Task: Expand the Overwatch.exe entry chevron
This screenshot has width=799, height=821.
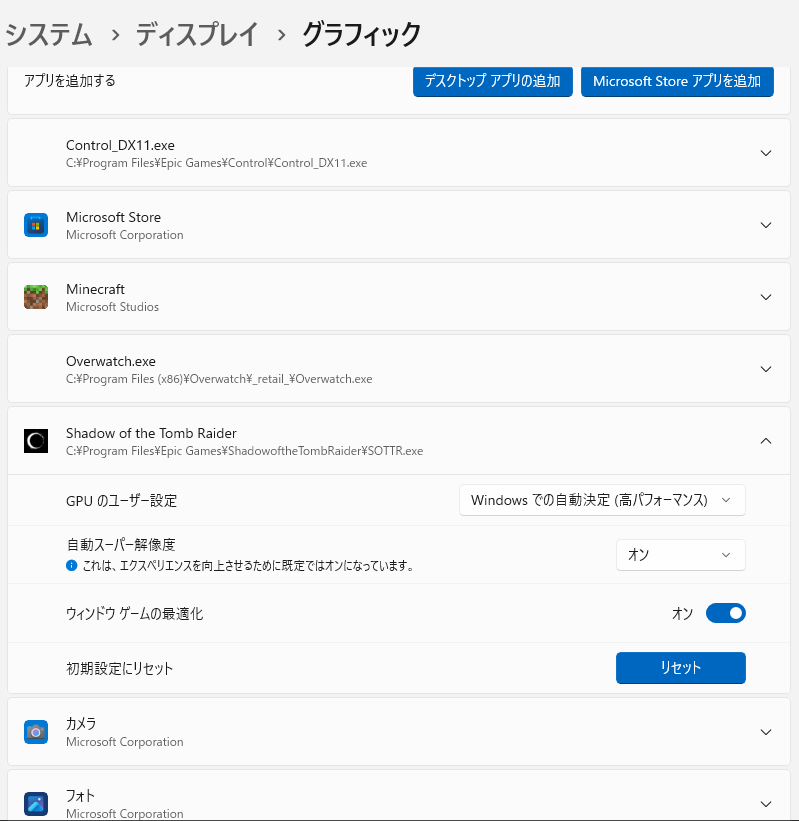Action: coord(766,369)
